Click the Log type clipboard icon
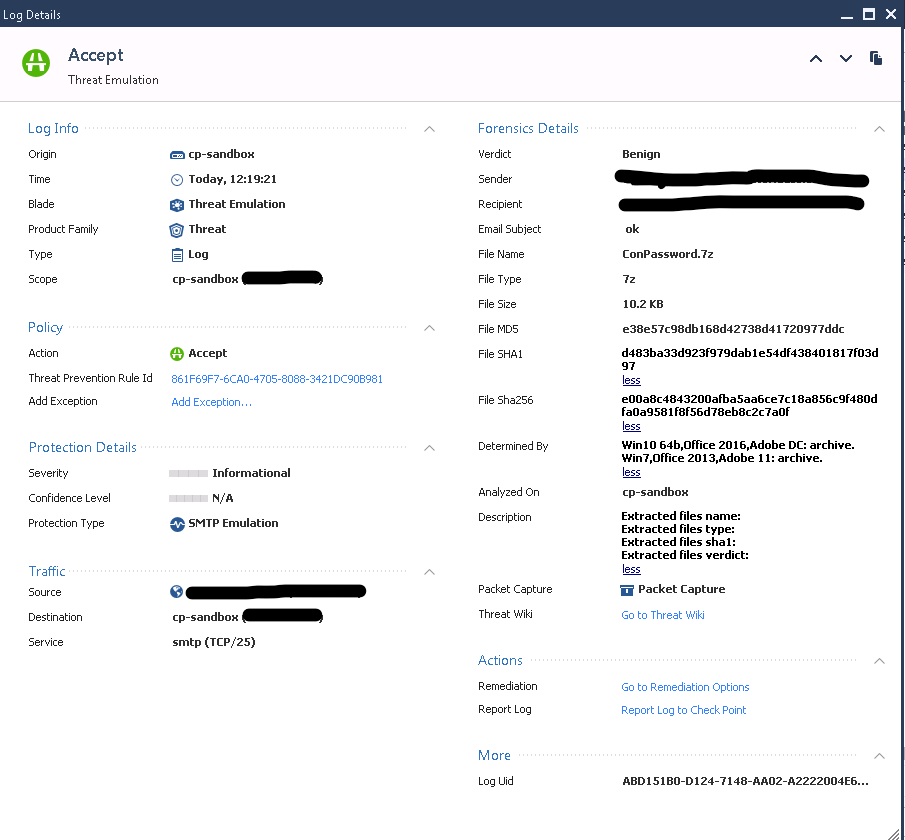The image size is (905, 840). click(x=177, y=255)
